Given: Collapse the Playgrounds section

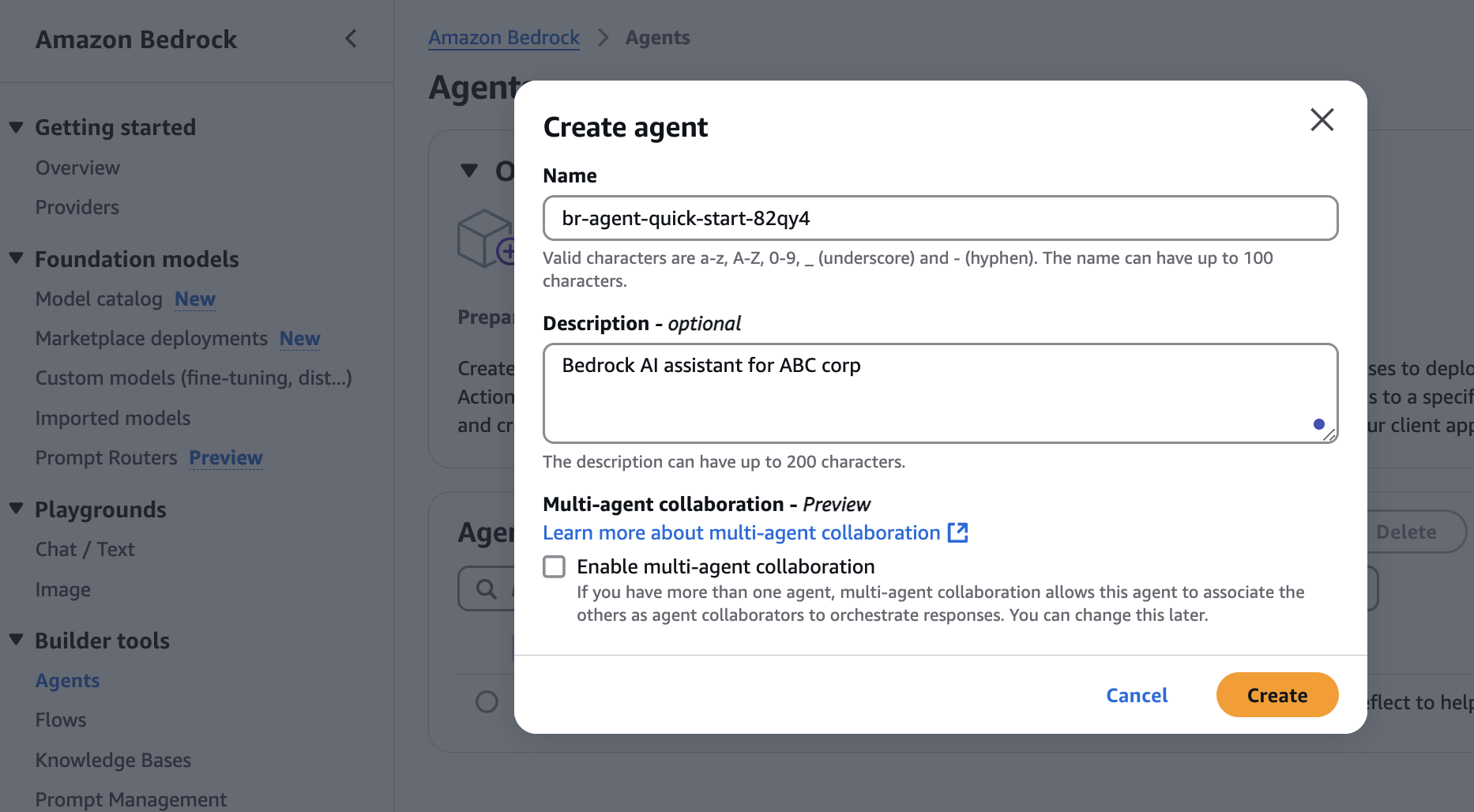Looking at the screenshot, I should coord(17,509).
